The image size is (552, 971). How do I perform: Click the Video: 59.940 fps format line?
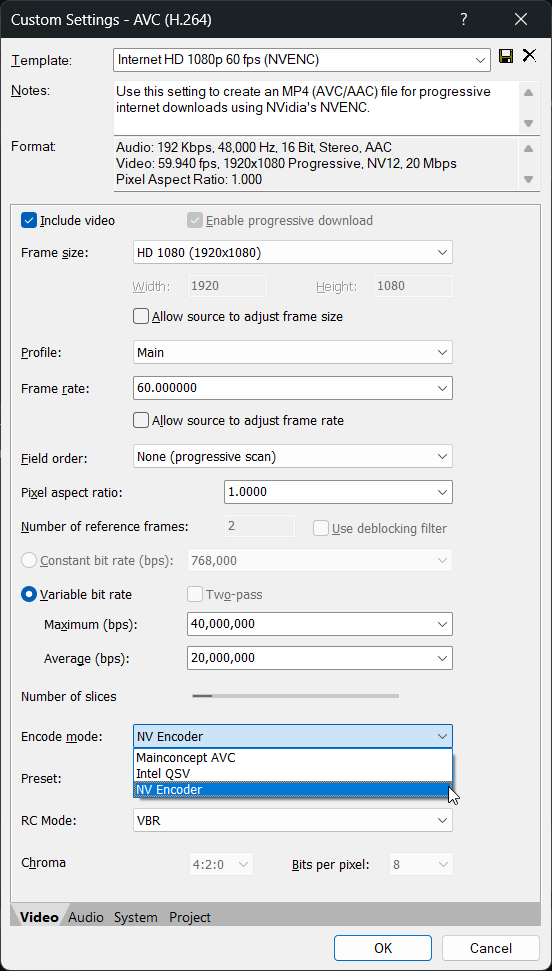(286, 163)
